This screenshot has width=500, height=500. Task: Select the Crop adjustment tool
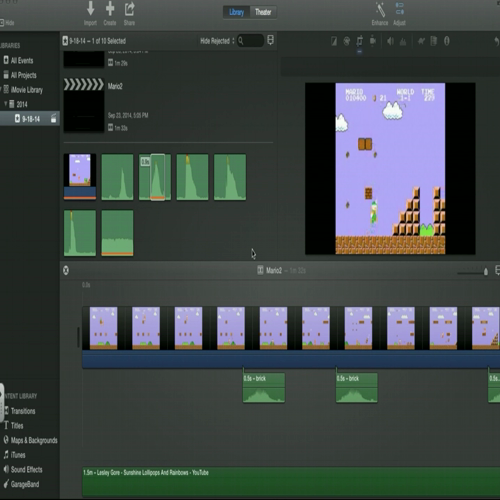tap(360, 41)
